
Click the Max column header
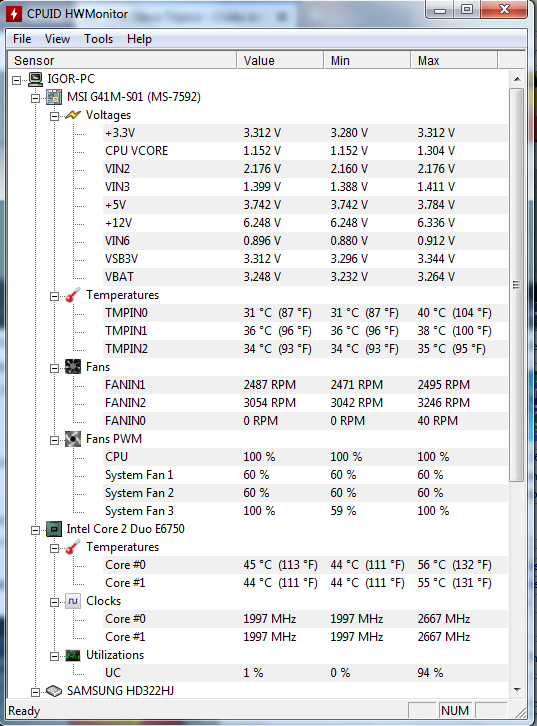(454, 61)
